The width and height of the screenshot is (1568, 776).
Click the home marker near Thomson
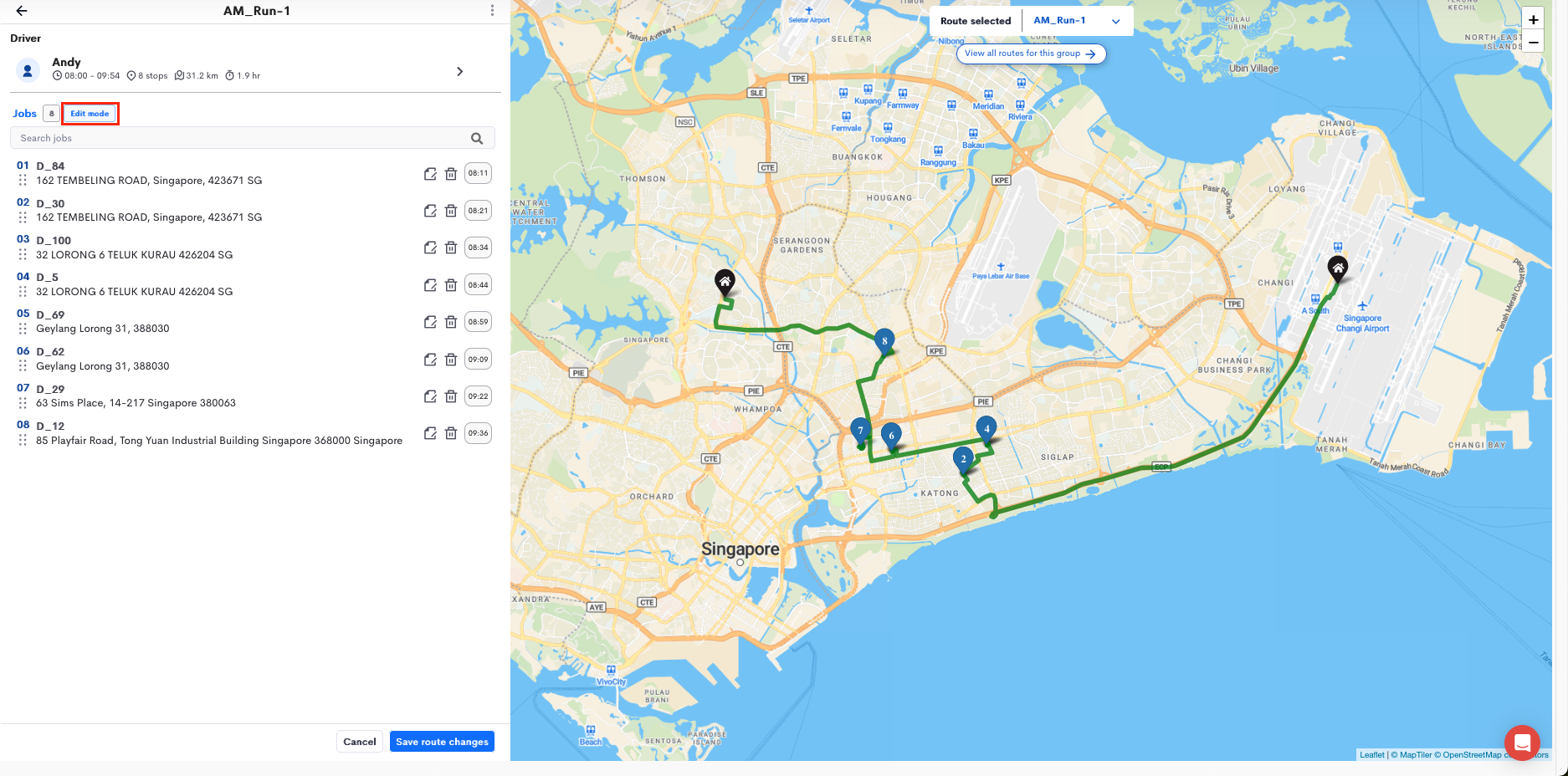[x=725, y=282]
